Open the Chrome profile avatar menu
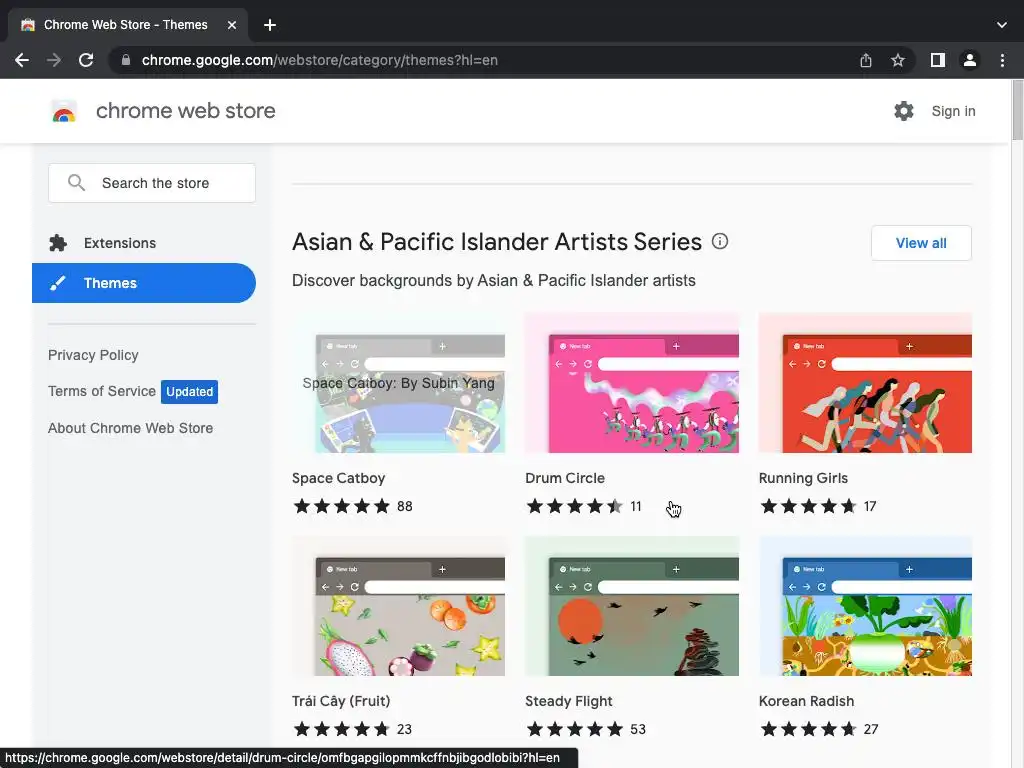The image size is (1024, 768). click(970, 60)
